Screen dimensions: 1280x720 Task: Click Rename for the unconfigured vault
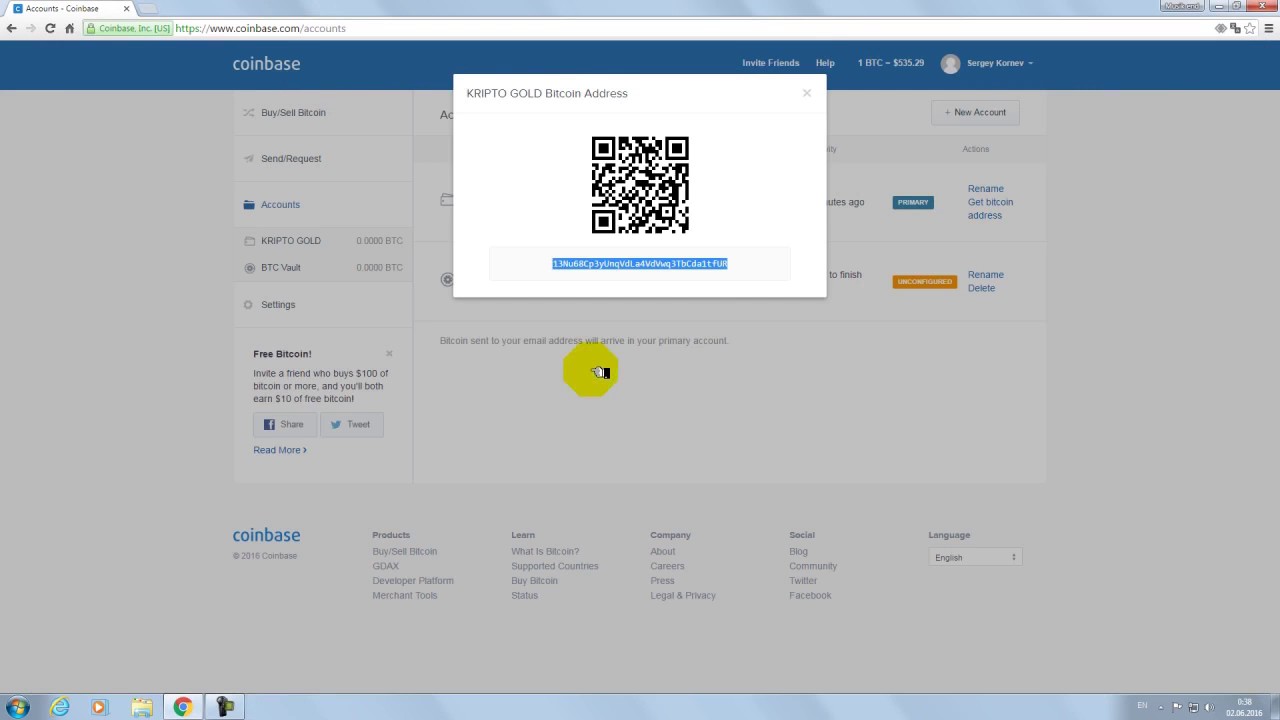pyautogui.click(x=985, y=275)
